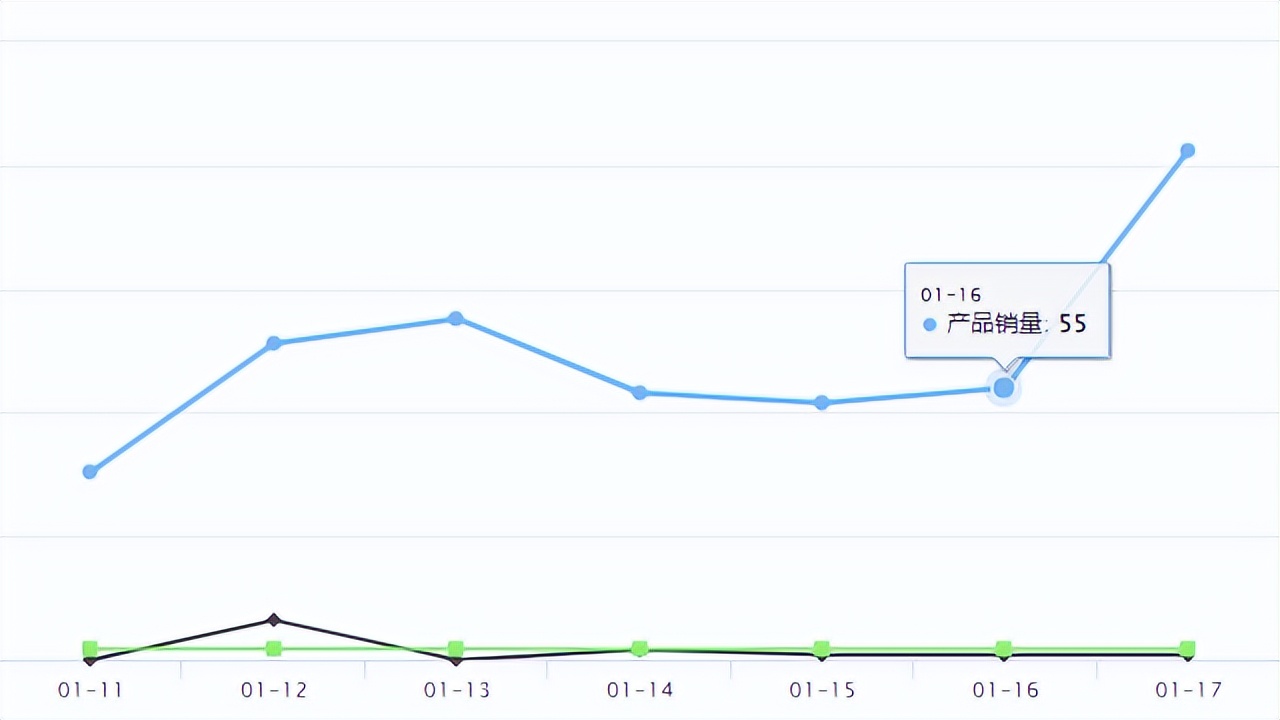The width and height of the screenshot is (1280, 720).
Task: Select the green square marker at 01-14
Action: pos(640,648)
